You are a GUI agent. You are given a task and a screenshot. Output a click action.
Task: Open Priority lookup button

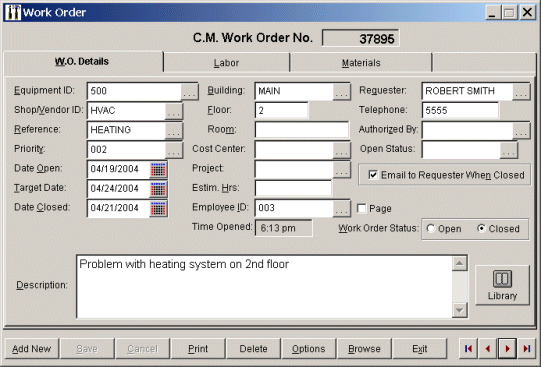tap(174, 150)
